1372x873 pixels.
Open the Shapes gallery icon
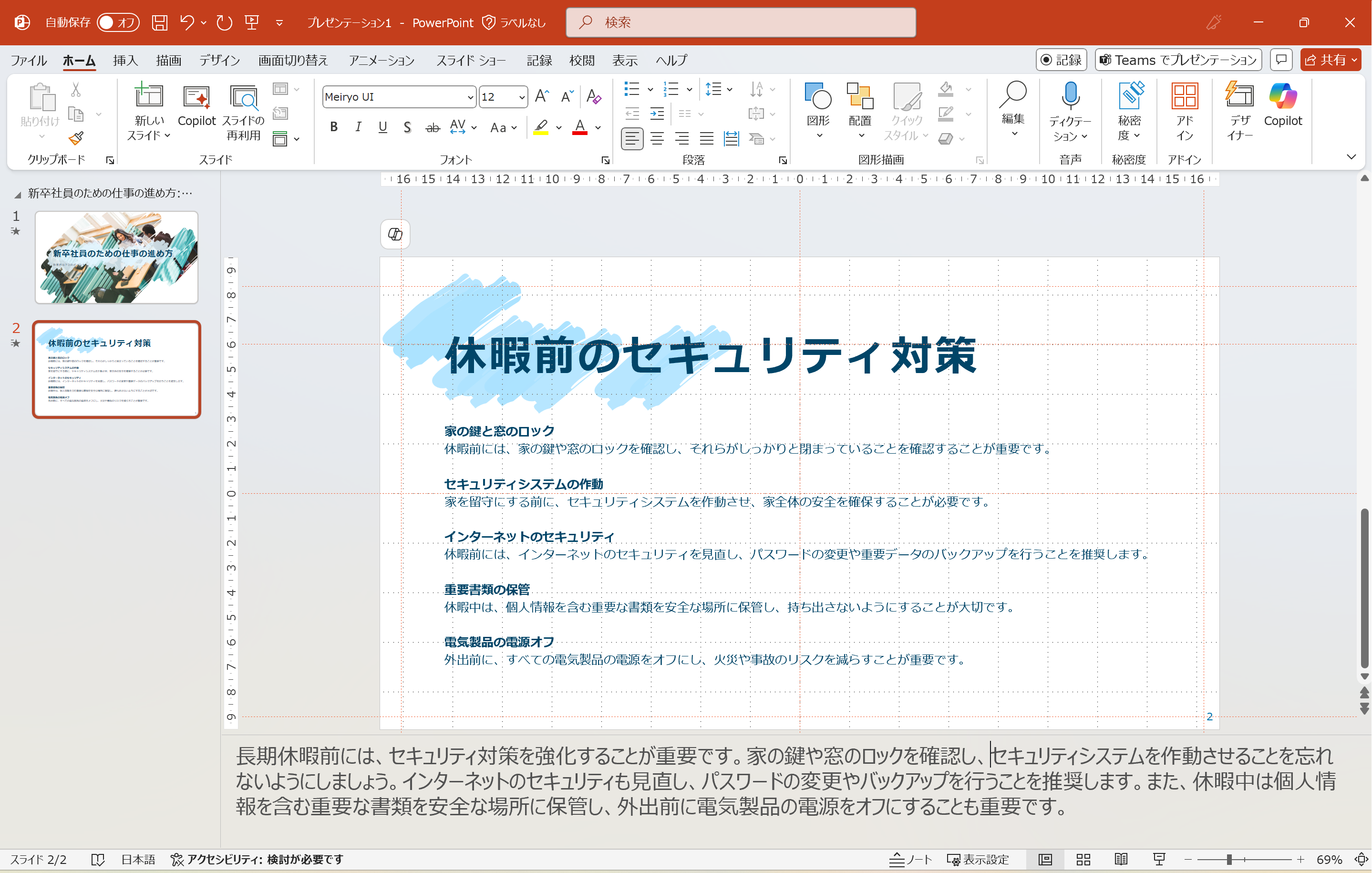(817, 97)
